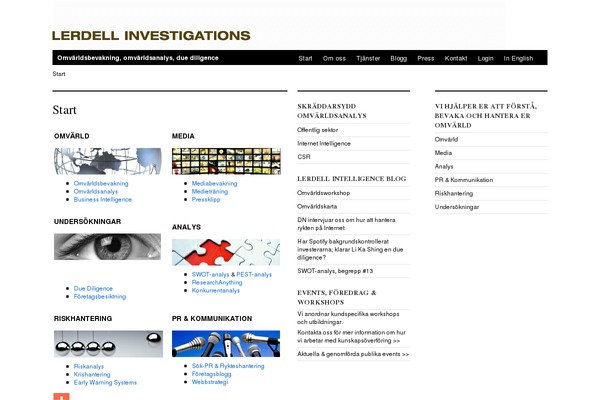Viewport: 600px width, 400px height.
Task: Open Aktuella & genomförda publika events link
Action: coord(353,354)
